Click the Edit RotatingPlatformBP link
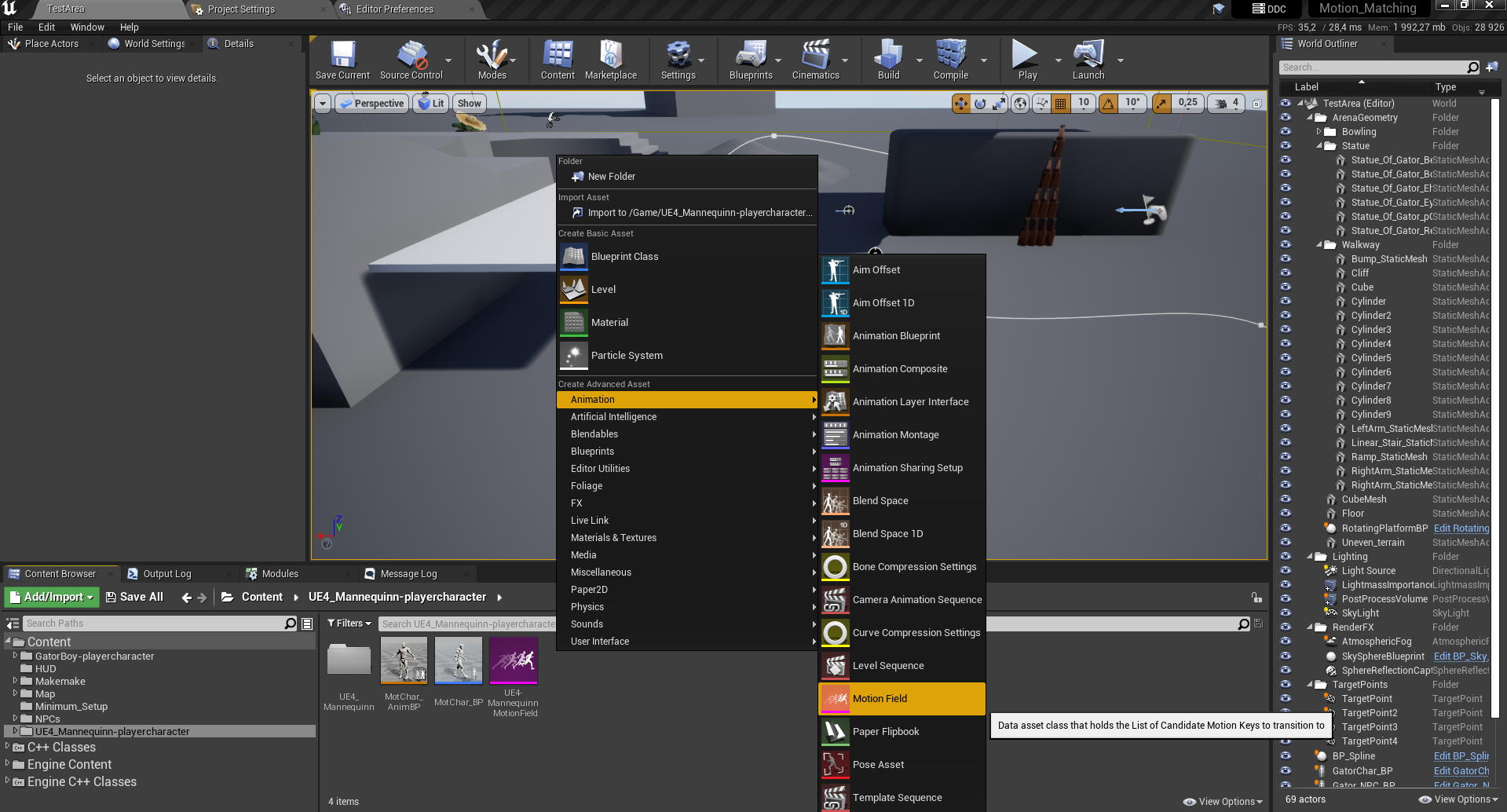Screen dimensions: 1507x812 pos(1461,529)
